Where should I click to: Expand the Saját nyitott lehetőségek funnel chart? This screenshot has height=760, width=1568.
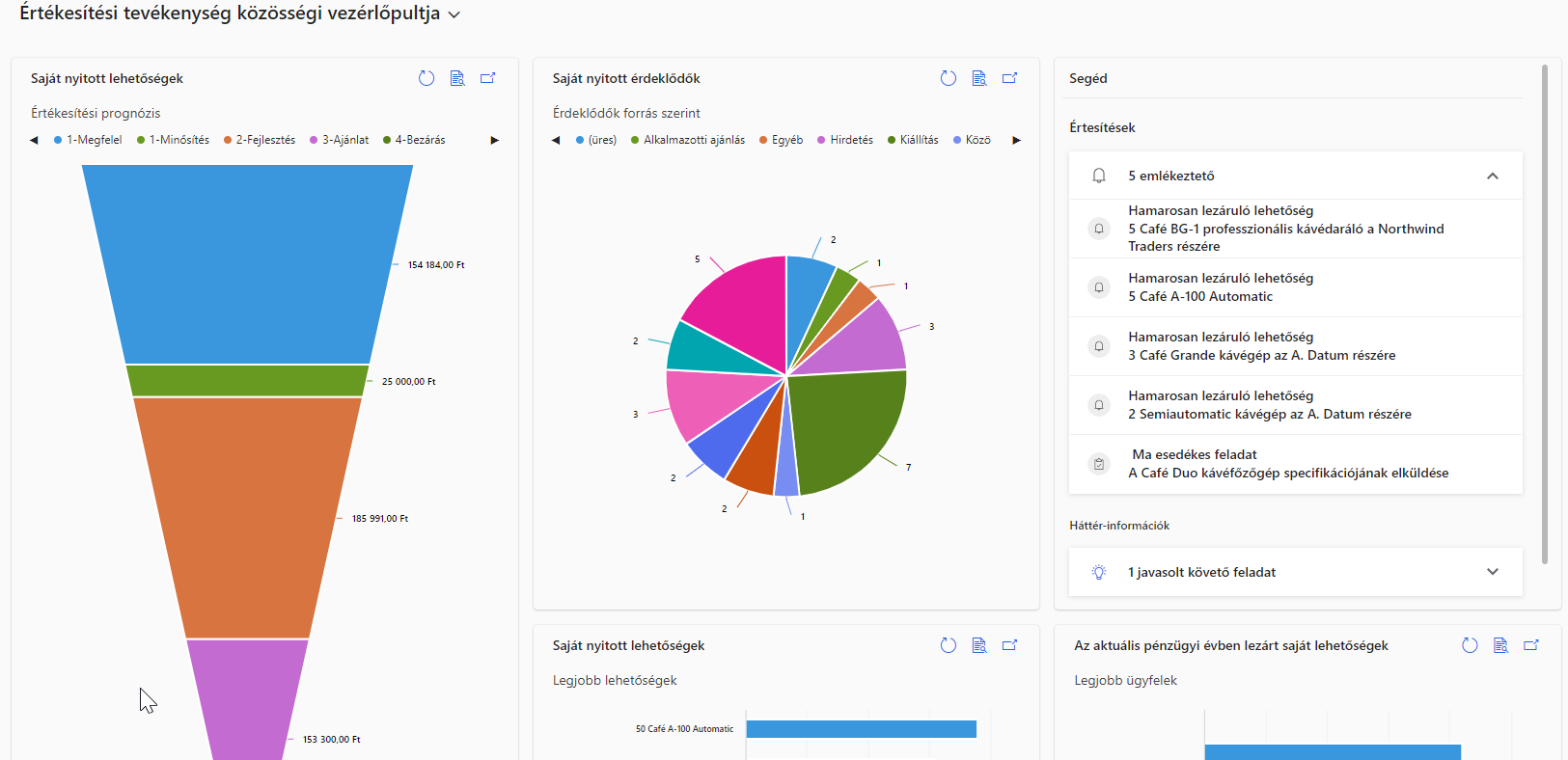pos(488,78)
